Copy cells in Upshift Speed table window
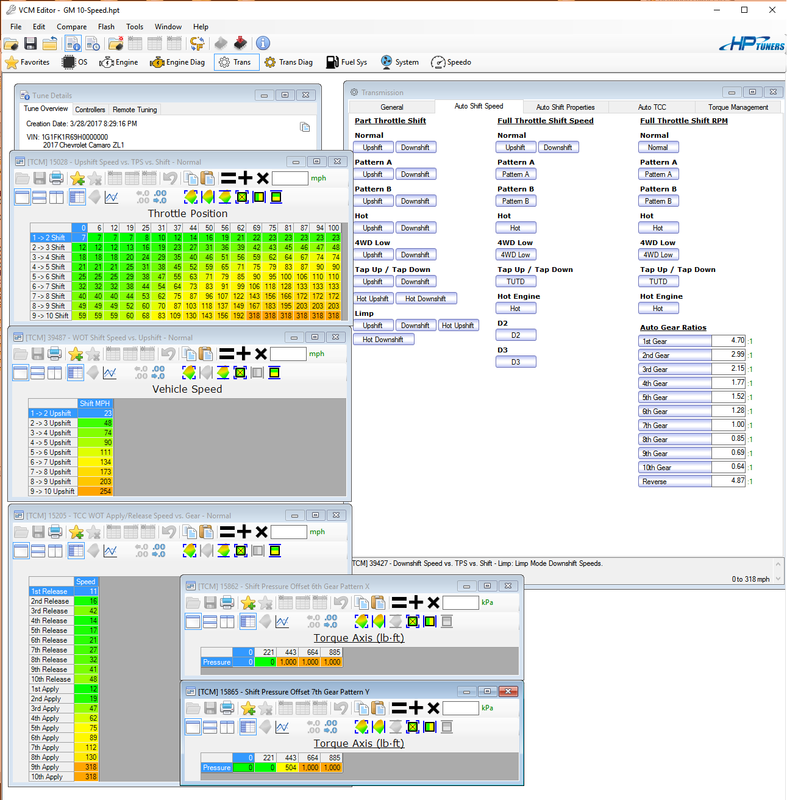This screenshot has height=800, width=787. [191, 178]
